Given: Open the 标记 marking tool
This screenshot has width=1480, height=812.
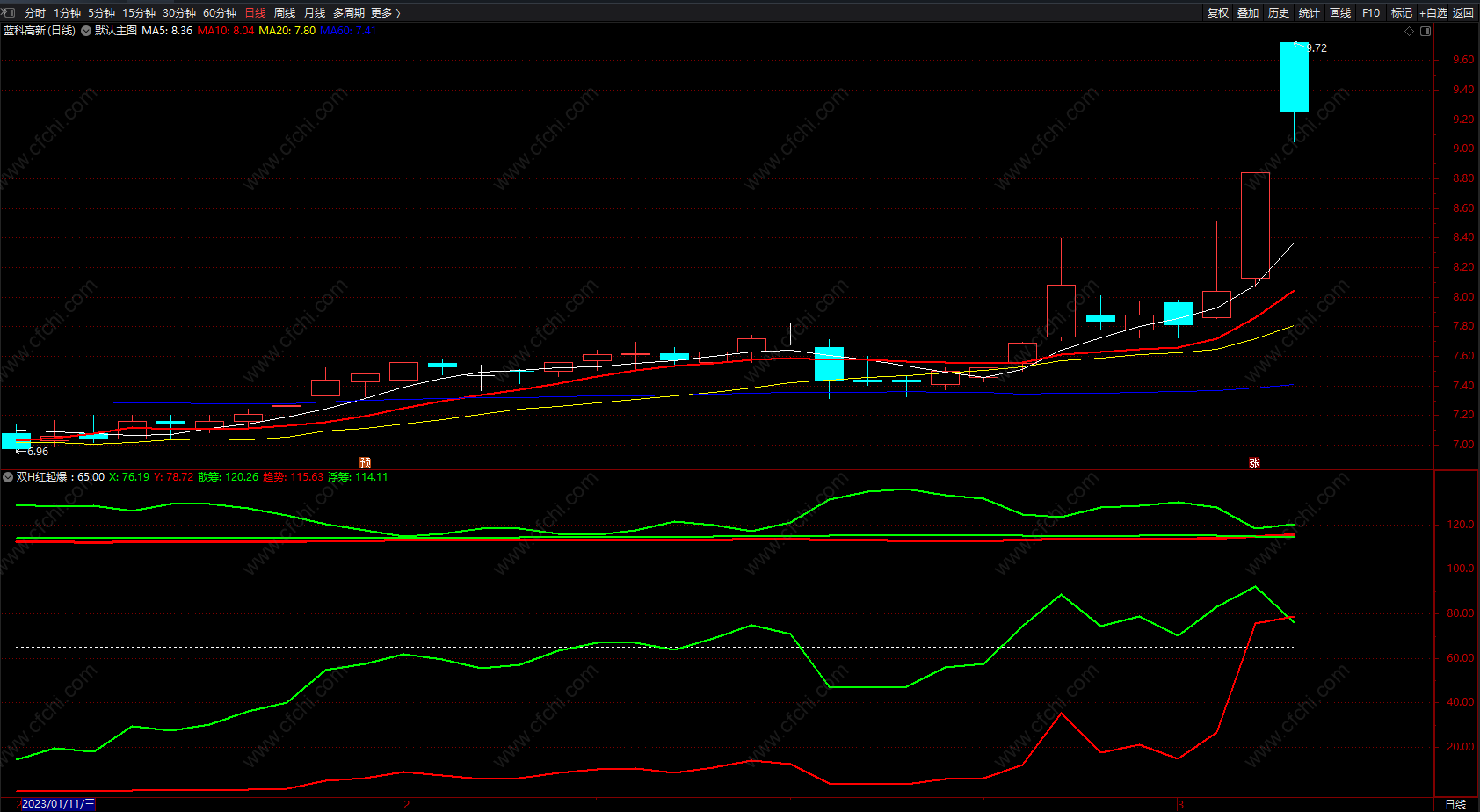Looking at the screenshot, I should pos(1401,12).
